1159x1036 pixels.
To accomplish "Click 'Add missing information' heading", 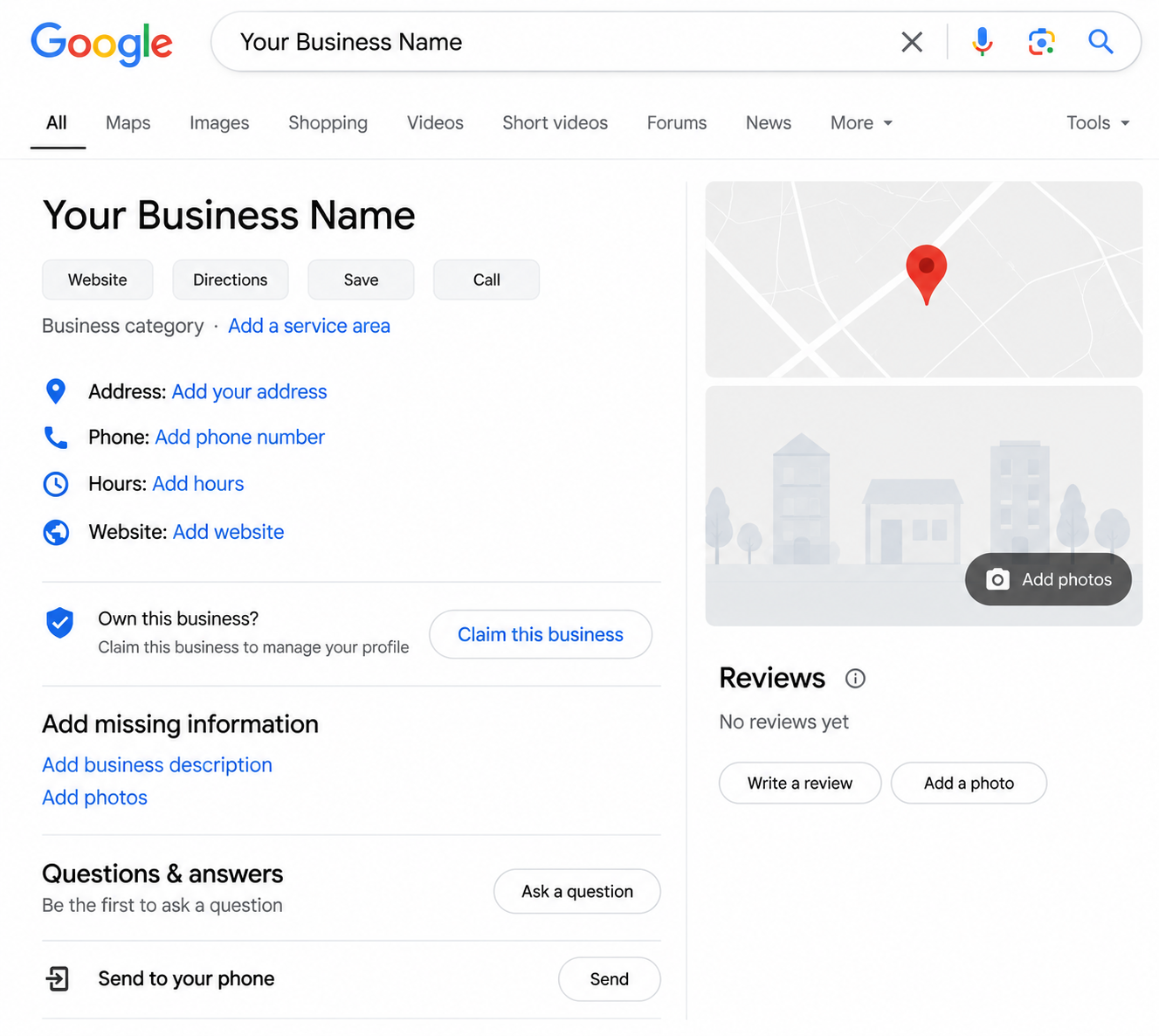I will (180, 724).
